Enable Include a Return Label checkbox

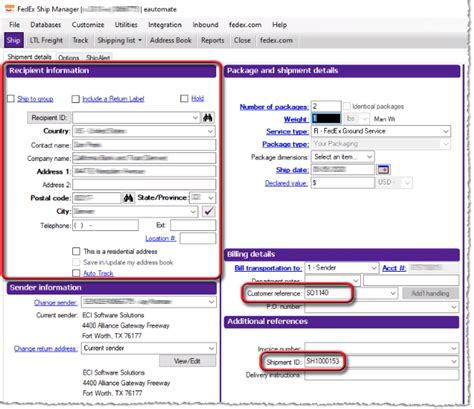[76, 99]
